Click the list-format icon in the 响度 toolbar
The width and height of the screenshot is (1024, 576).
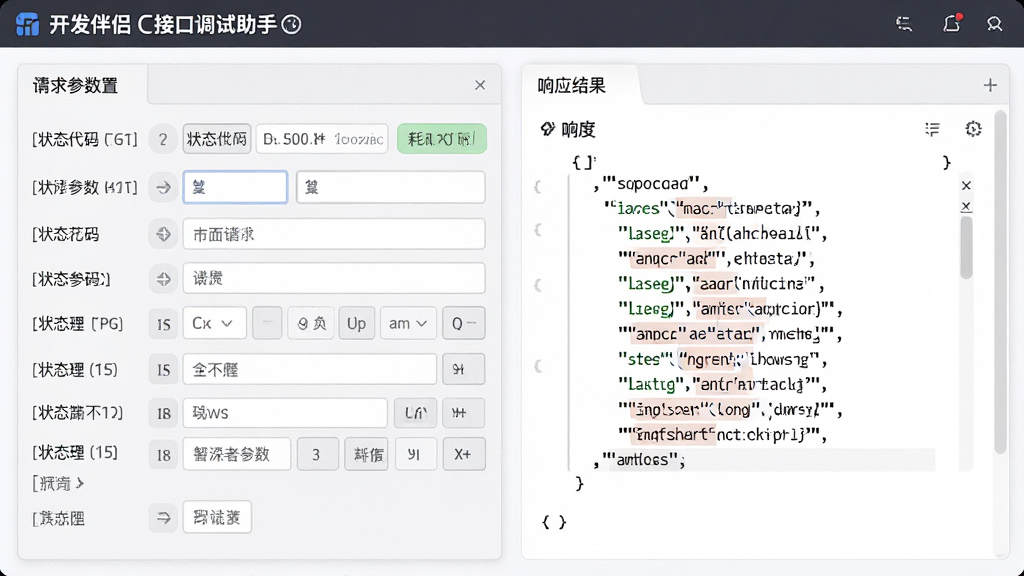tap(933, 129)
